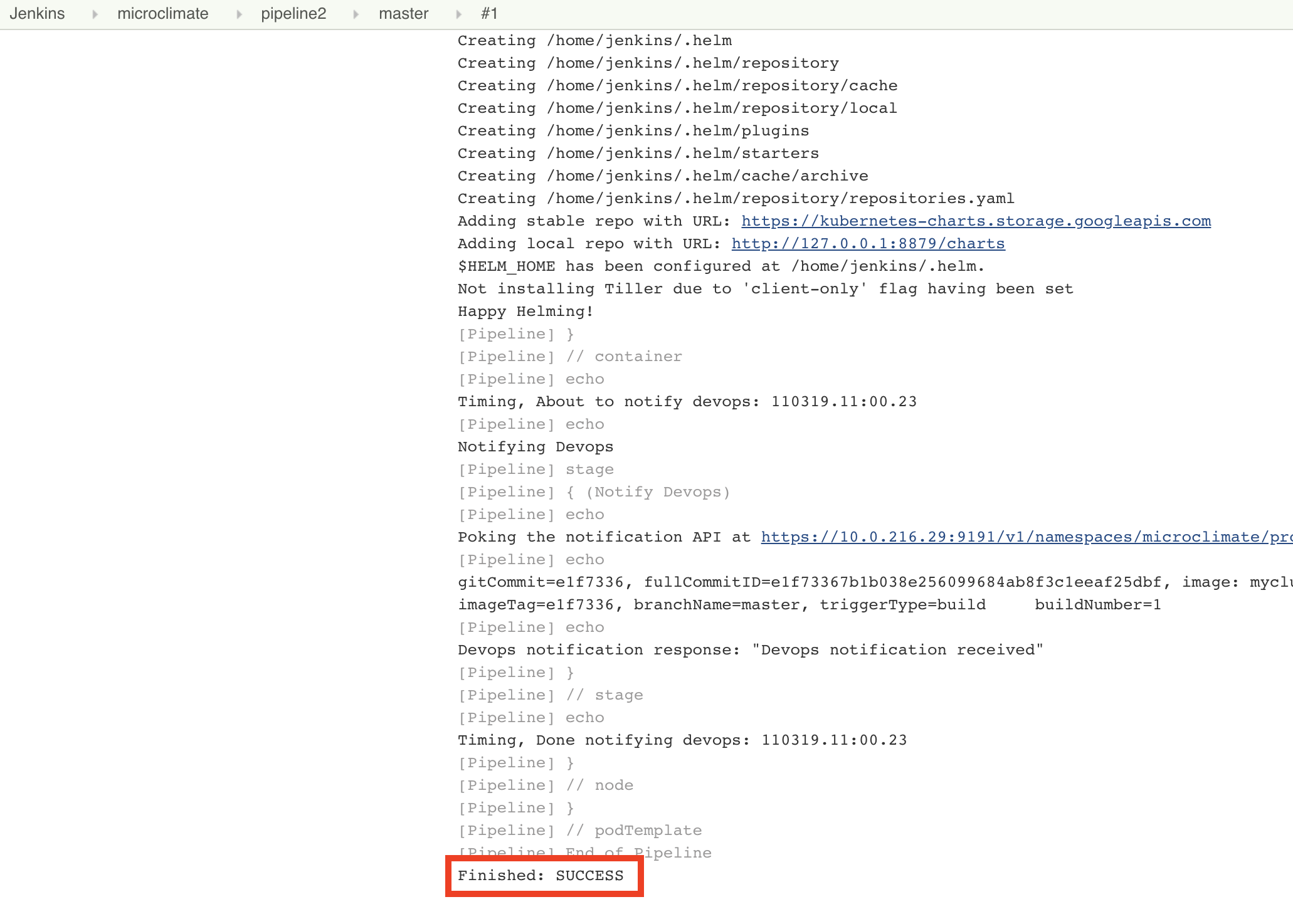1293x924 pixels.
Task: Click the 'Happy Helming!' log line
Action: (x=525, y=312)
